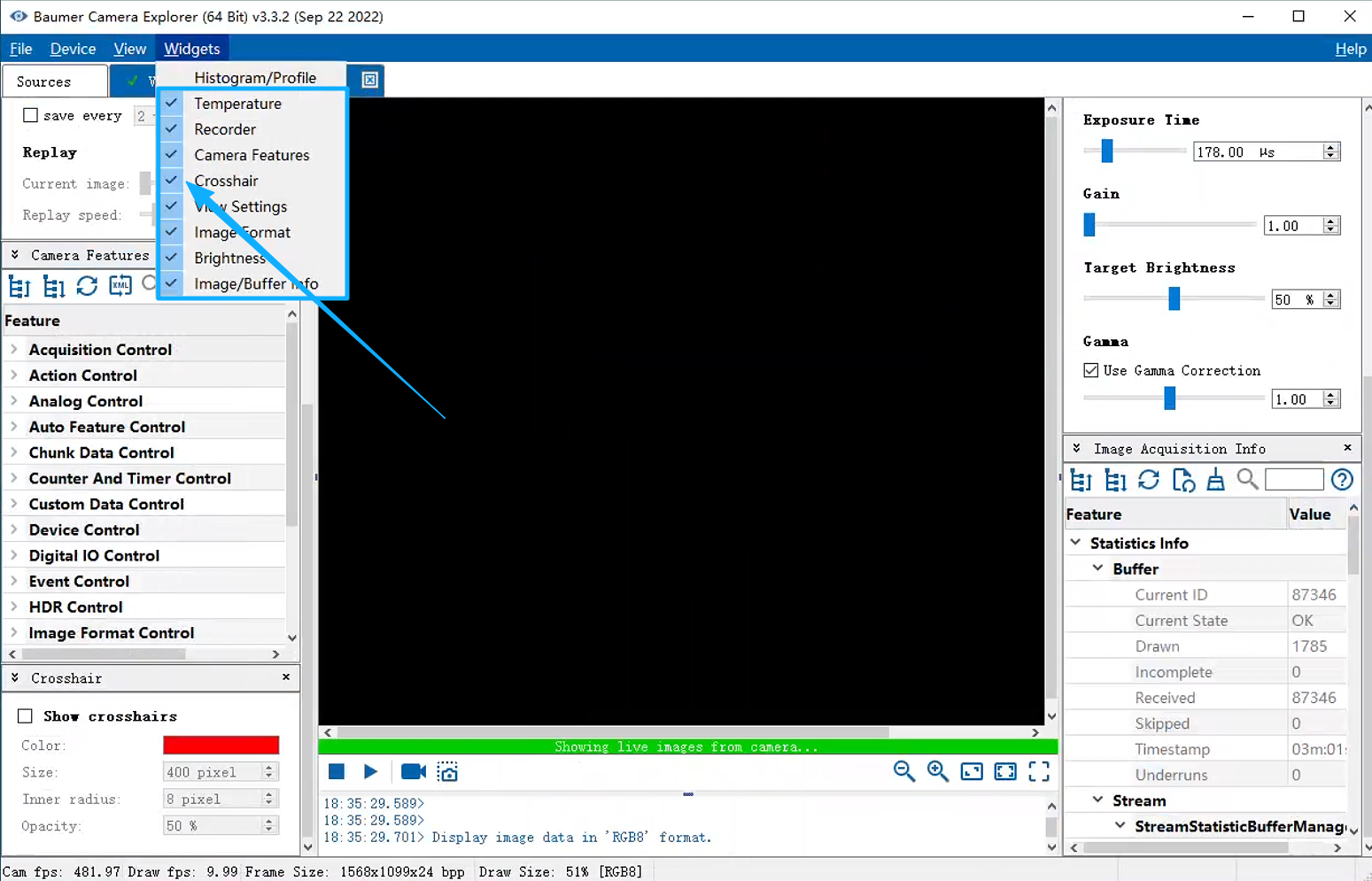Click the document reset icon in acquisition toolbar

[x=1183, y=480]
